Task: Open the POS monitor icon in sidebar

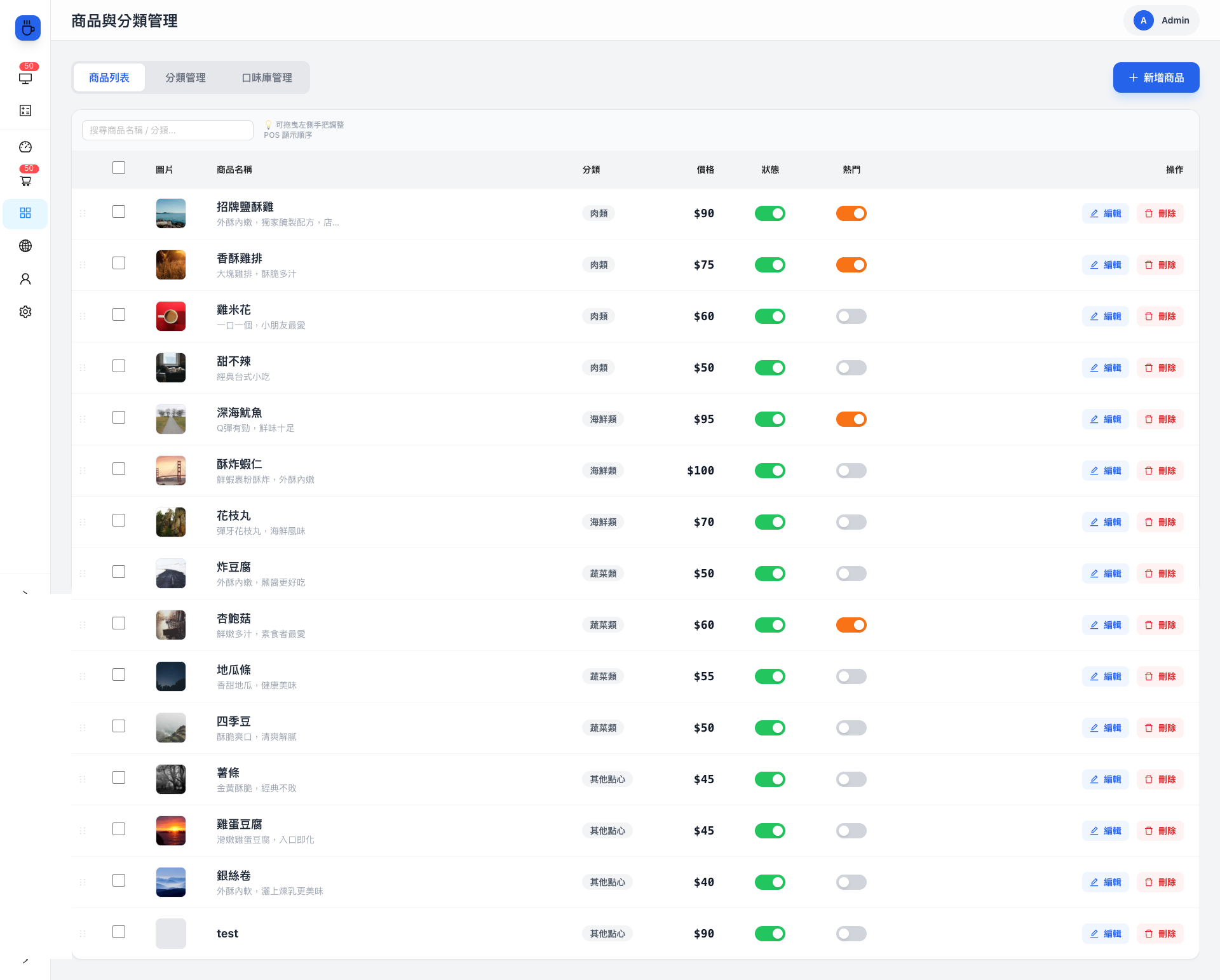Action: click(25, 78)
